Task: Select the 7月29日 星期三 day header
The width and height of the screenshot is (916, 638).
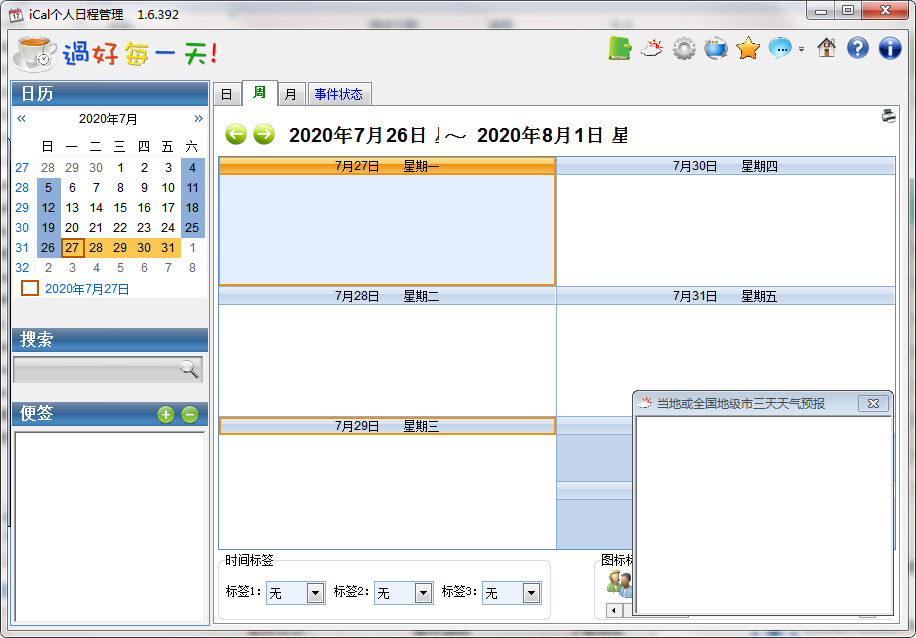Action: pyautogui.click(x=387, y=426)
